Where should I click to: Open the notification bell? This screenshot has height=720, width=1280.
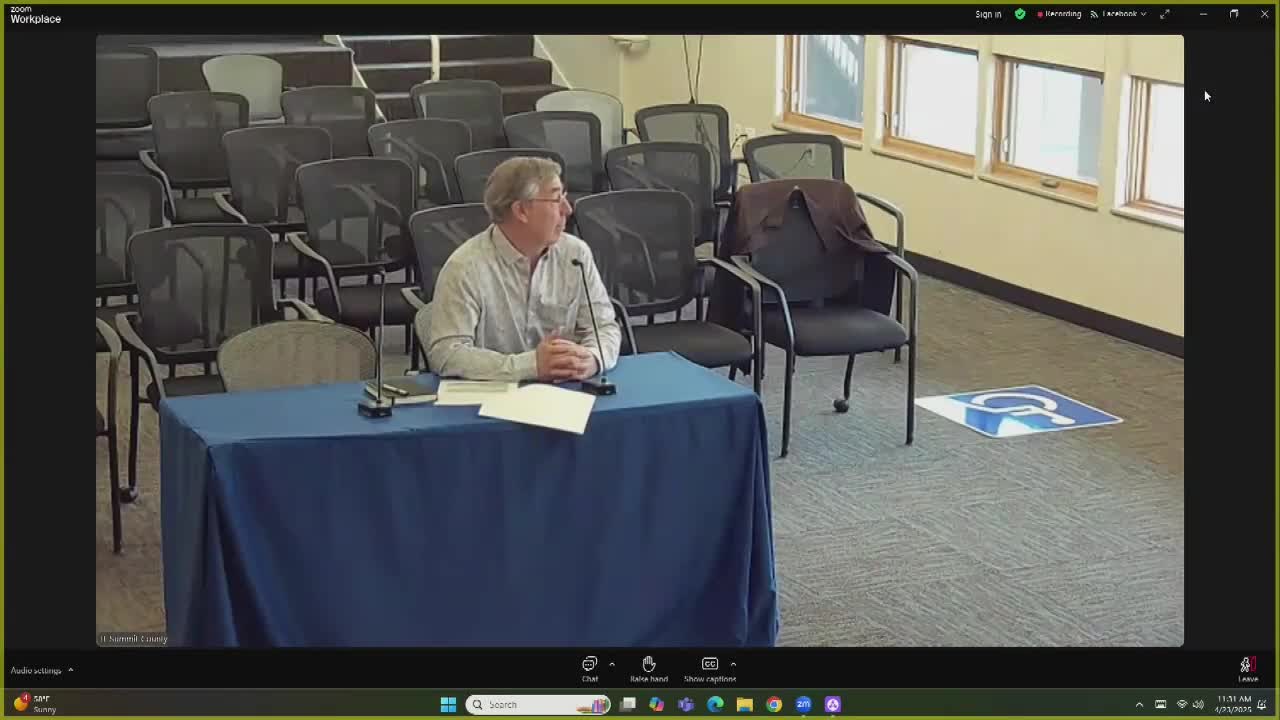point(1262,704)
